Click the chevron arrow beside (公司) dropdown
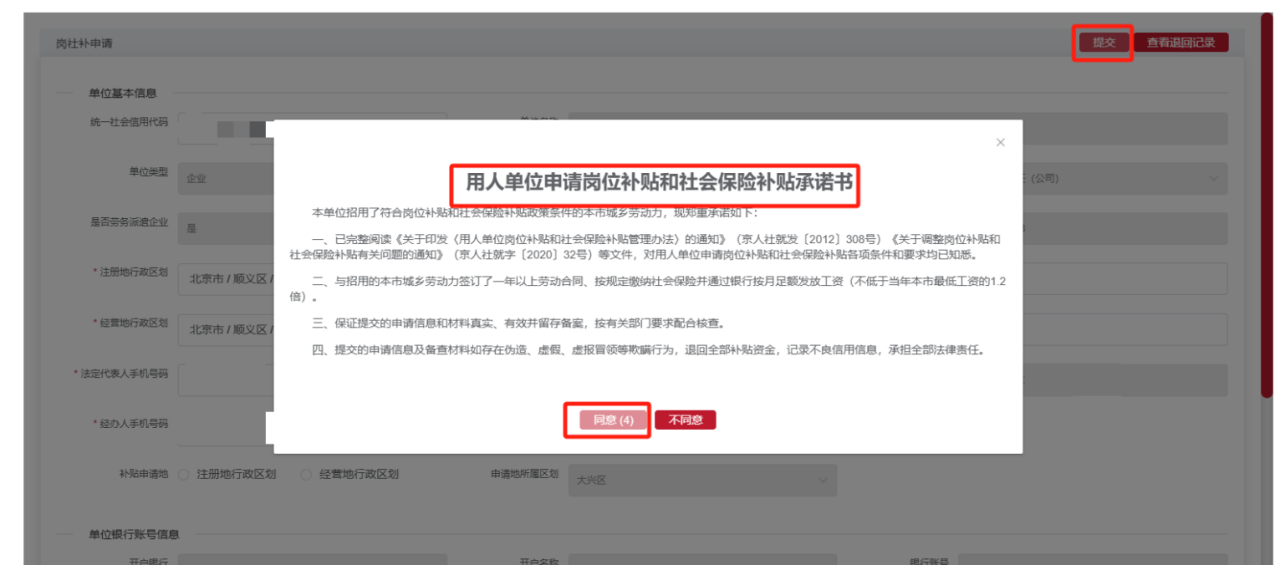The height and width of the screenshot is (565, 1280). pyautogui.click(x=1214, y=179)
